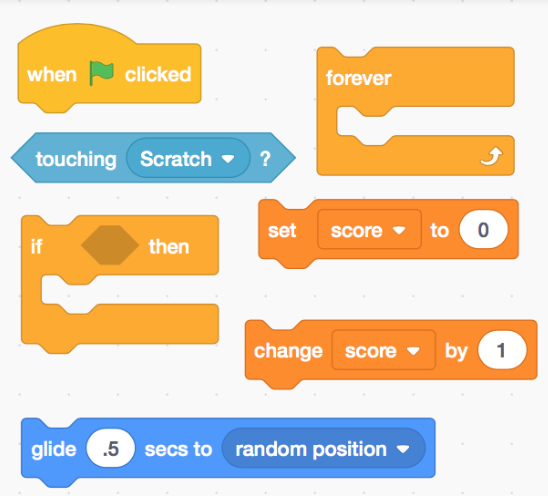
Task: Open the score dropdown in set block
Action: [x=369, y=230]
